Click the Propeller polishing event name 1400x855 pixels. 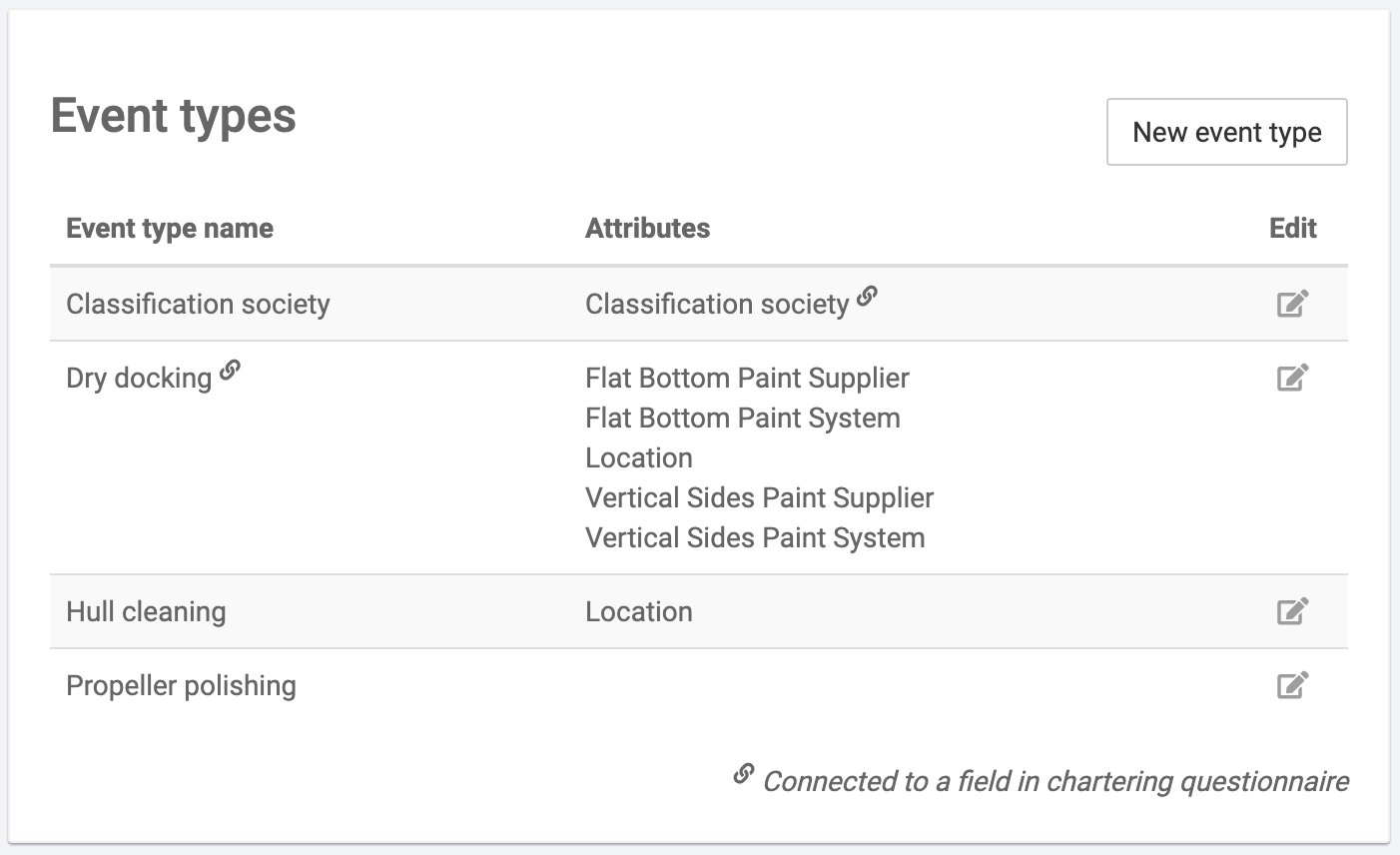tap(181, 685)
